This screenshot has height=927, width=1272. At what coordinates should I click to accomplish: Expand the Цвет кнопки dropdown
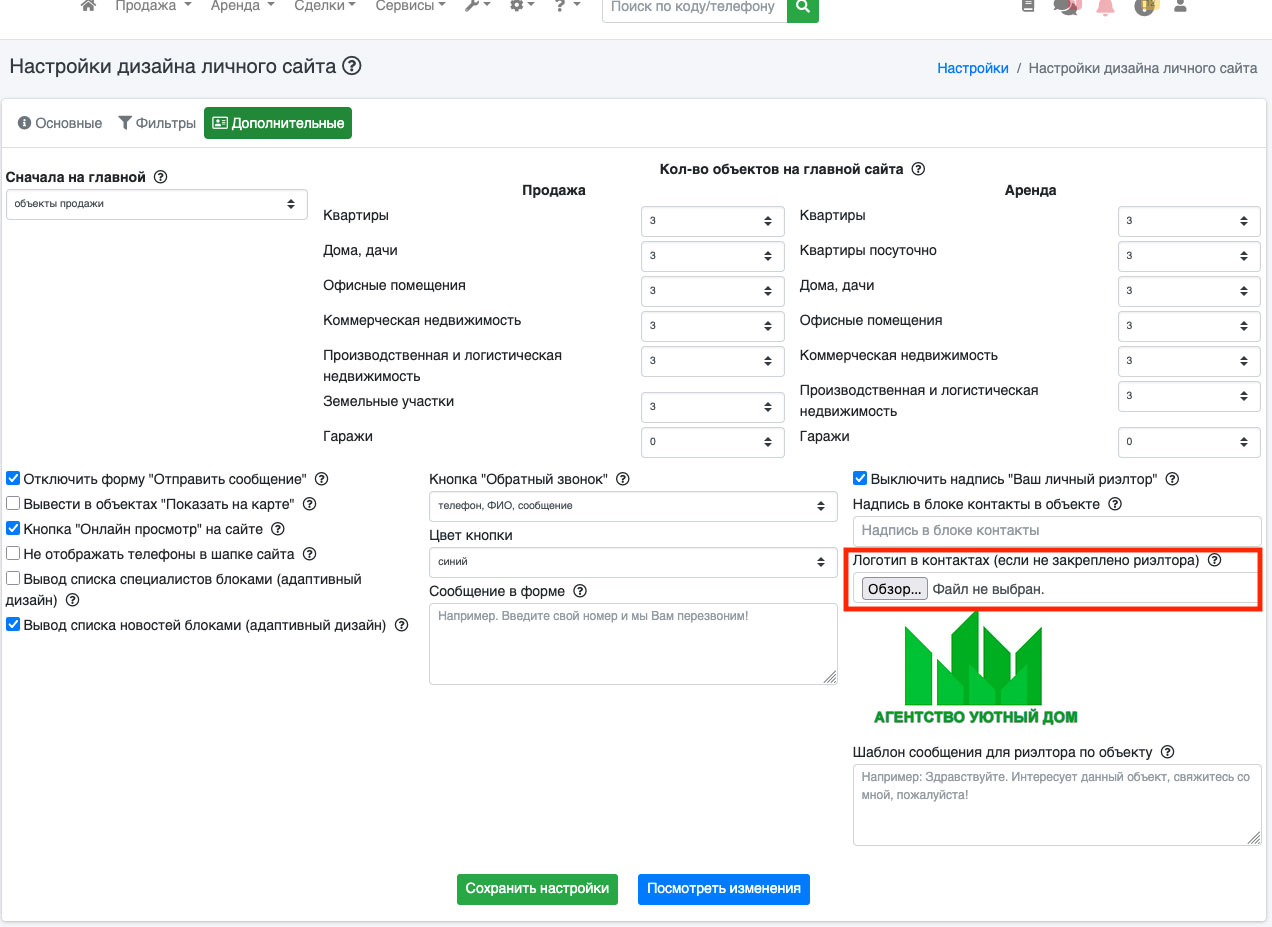(x=632, y=562)
